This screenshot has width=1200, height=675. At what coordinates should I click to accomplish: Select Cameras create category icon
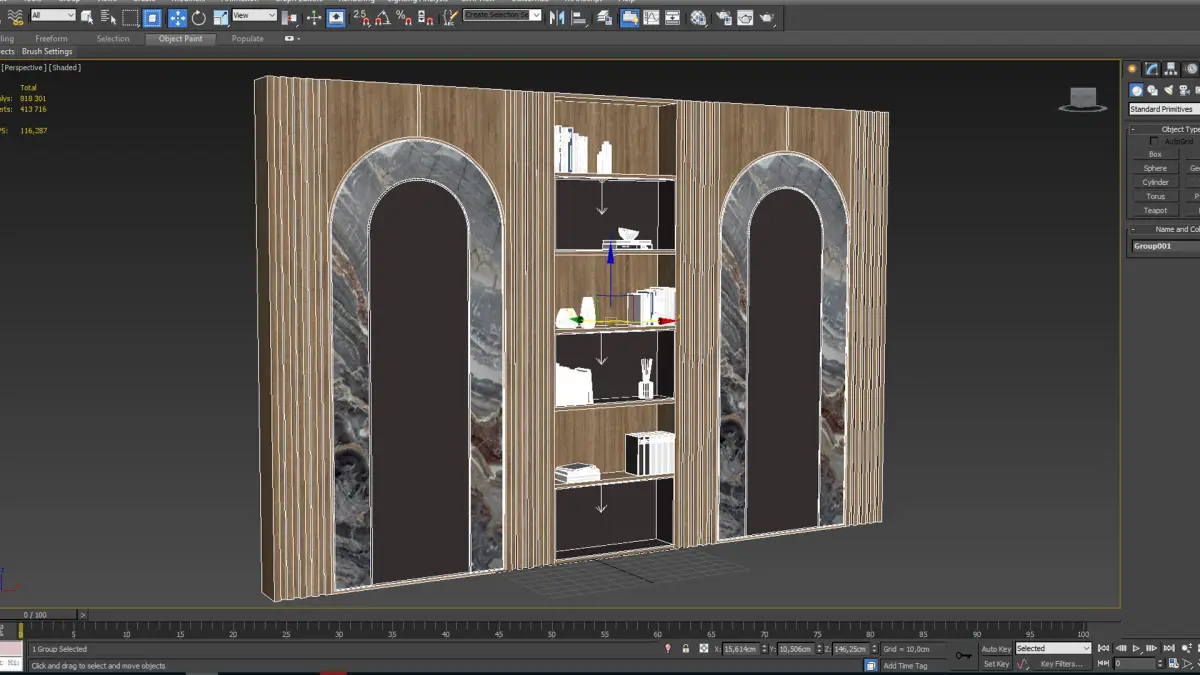1184,90
